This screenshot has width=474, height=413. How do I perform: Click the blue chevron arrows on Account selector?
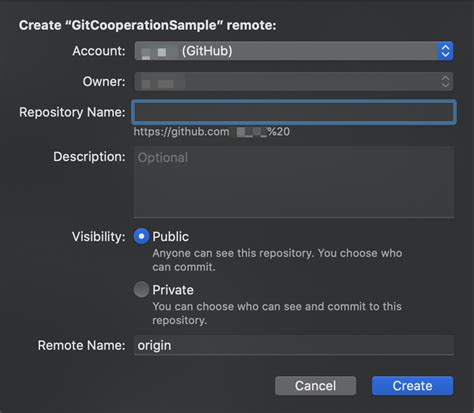(445, 51)
